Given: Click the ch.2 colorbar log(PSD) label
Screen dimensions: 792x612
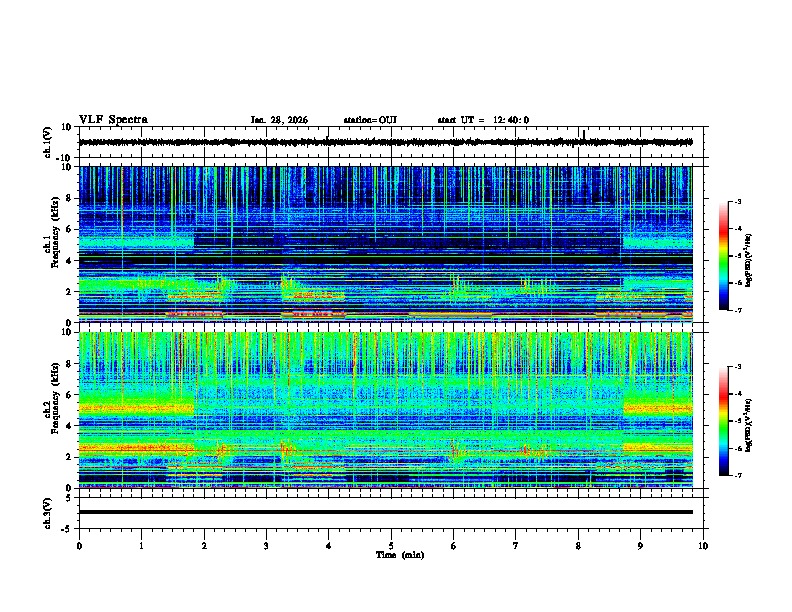Looking at the screenshot, I should point(749,425).
